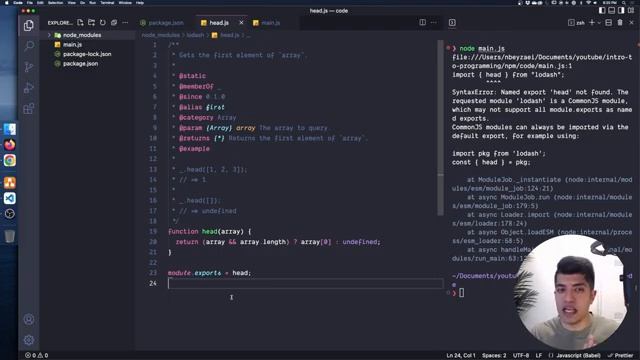Open the Run and Debug view
640x360 pixels.
pyautogui.click(x=29, y=87)
